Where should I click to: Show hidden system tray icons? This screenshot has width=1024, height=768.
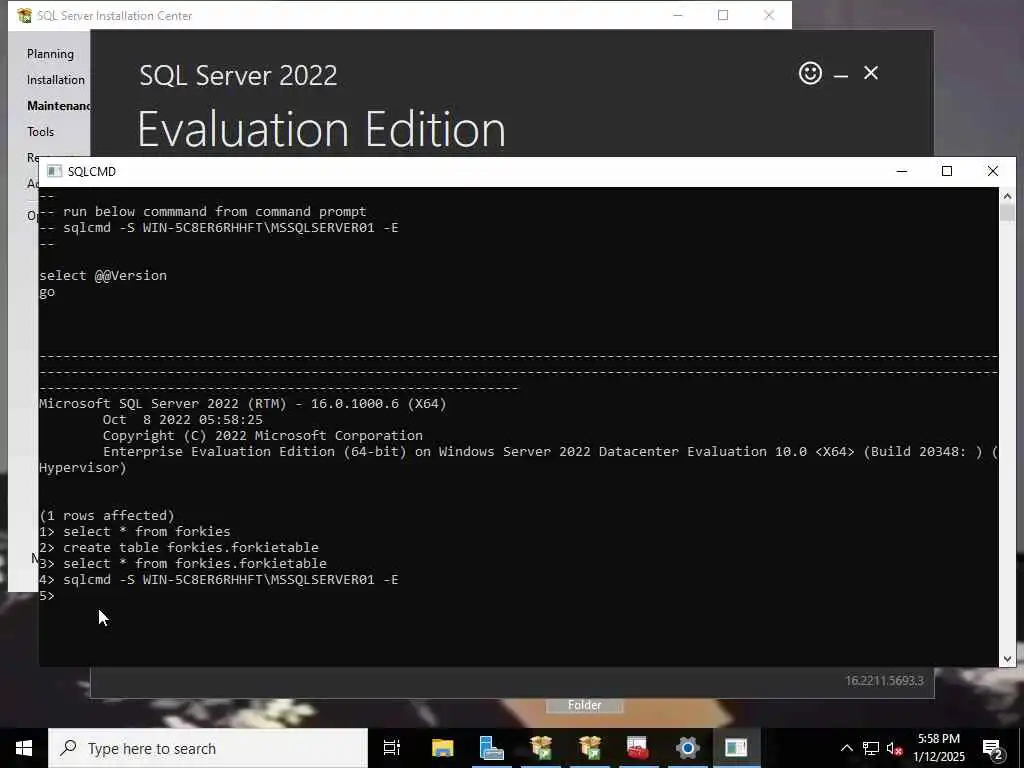[846, 748]
